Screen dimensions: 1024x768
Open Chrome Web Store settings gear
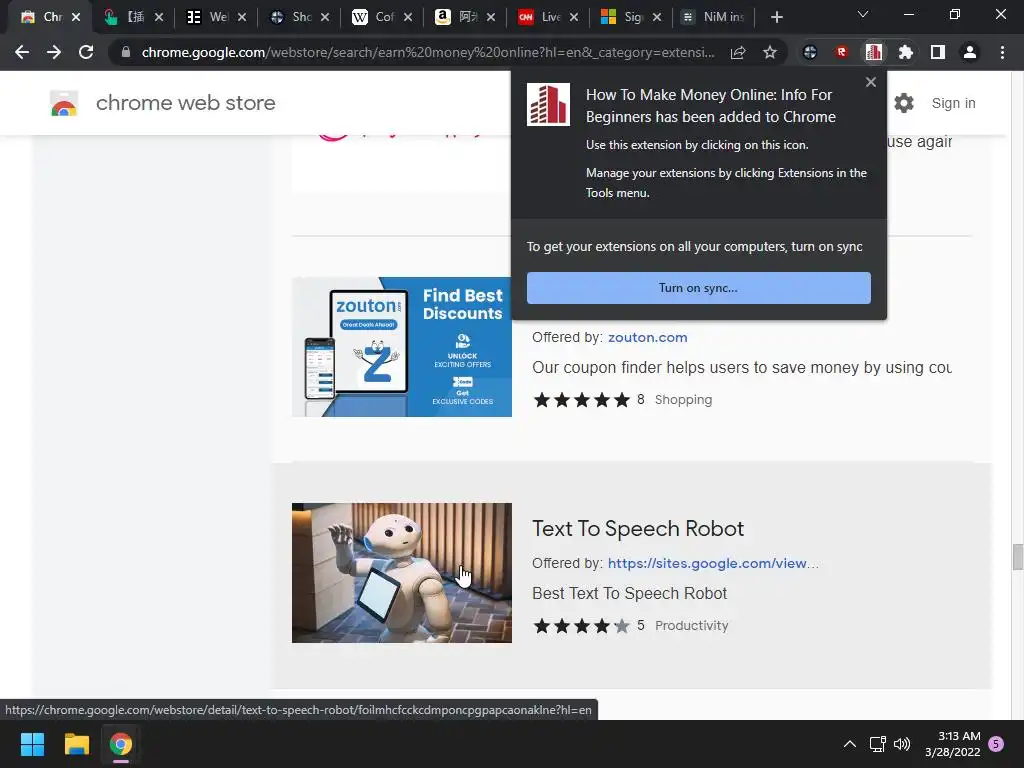click(x=904, y=103)
